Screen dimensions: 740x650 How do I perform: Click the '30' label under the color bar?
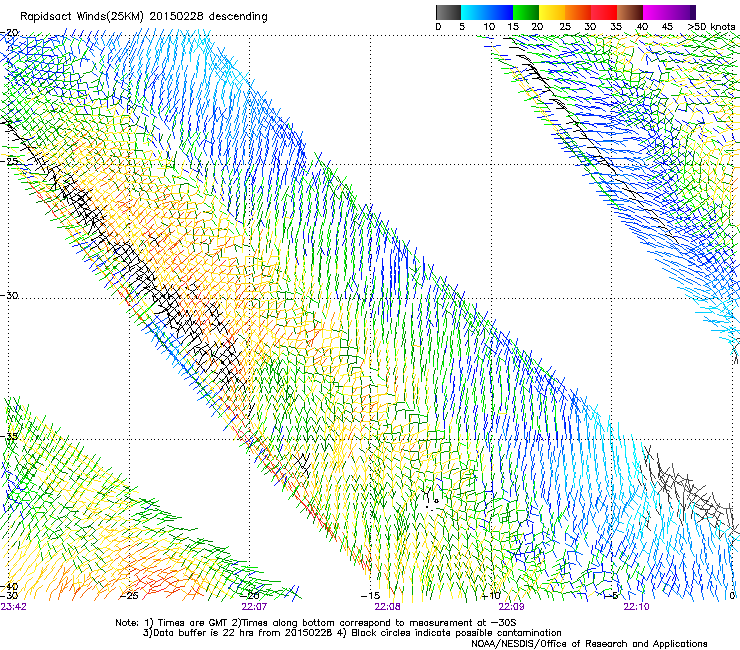pos(590,27)
